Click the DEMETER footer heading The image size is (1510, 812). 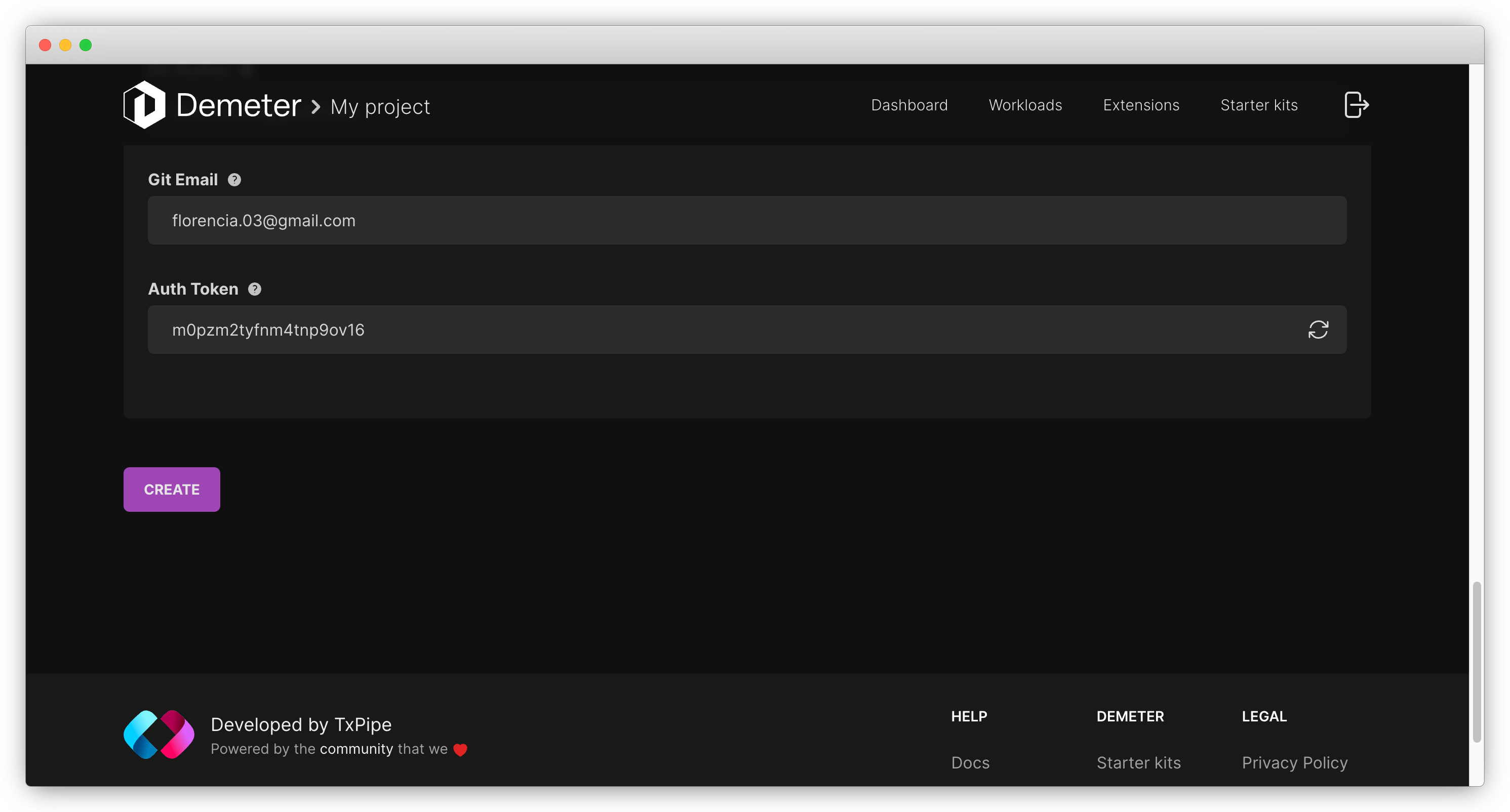[x=1130, y=716]
